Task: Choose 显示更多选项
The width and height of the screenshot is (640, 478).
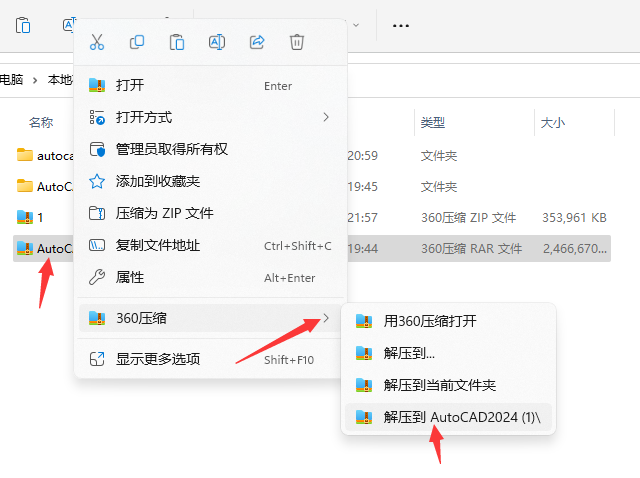Action: [210, 359]
